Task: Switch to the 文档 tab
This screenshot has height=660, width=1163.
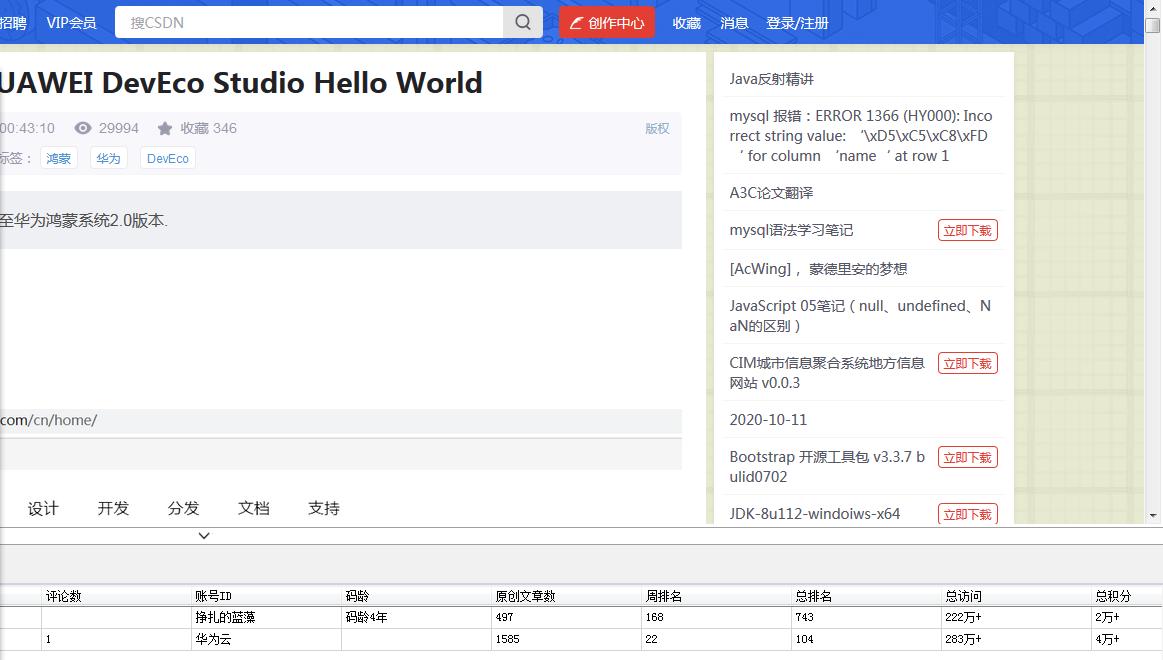Action: (x=253, y=508)
